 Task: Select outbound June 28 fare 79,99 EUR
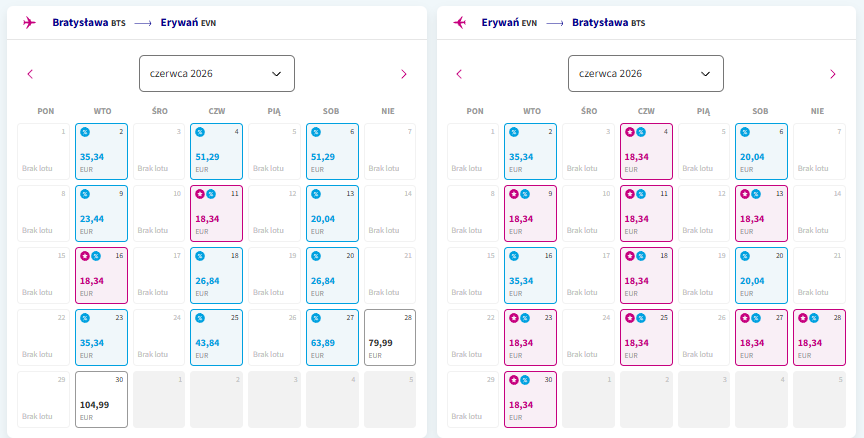tap(390, 338)
